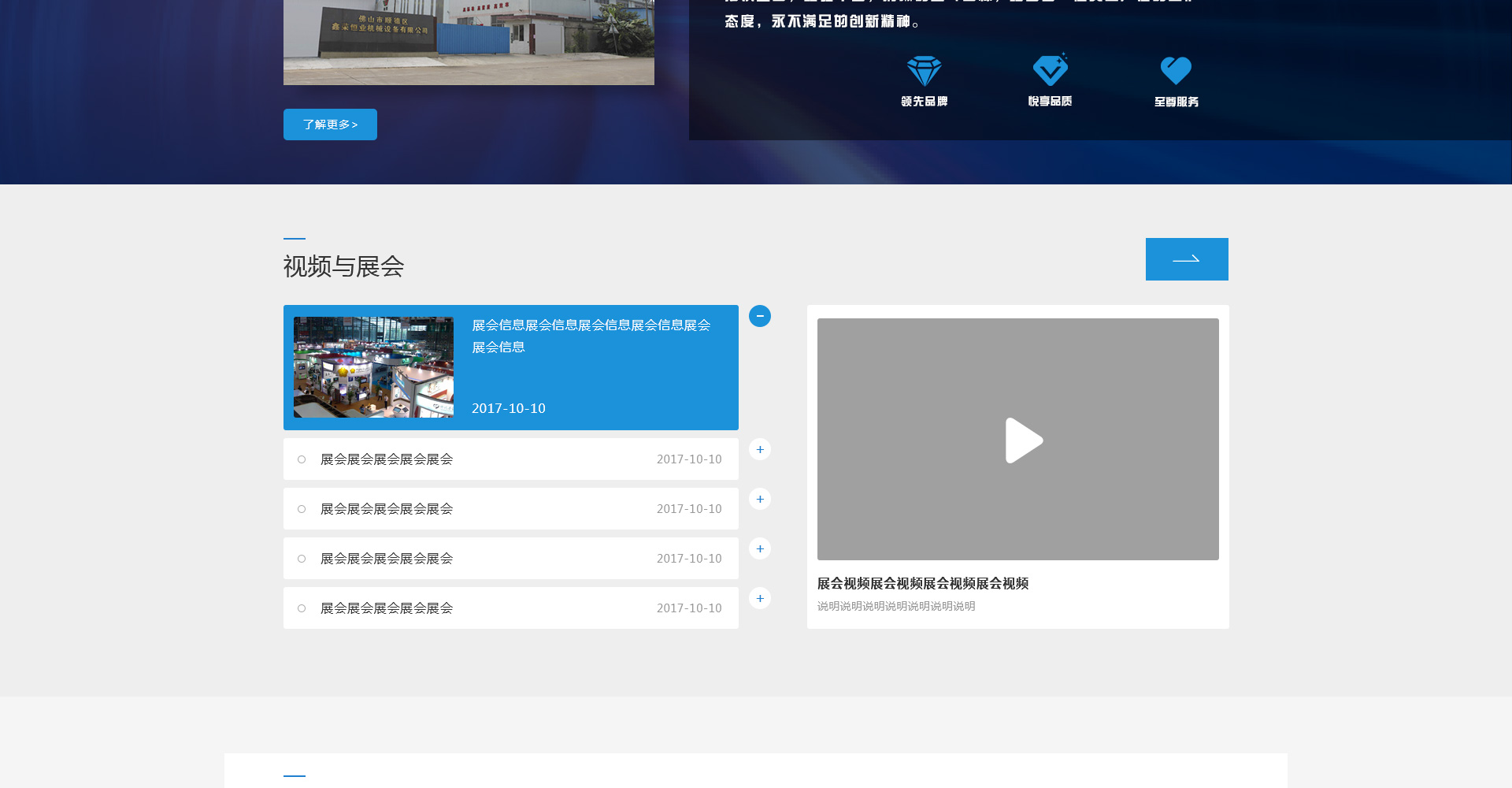Expand the second collapsed 展会 row with plus
This screenshot has width=1512, height=788.
[759, 499]
